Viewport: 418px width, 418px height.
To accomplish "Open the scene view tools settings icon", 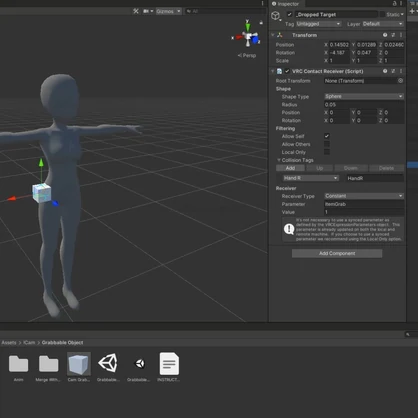I will 136,11.
